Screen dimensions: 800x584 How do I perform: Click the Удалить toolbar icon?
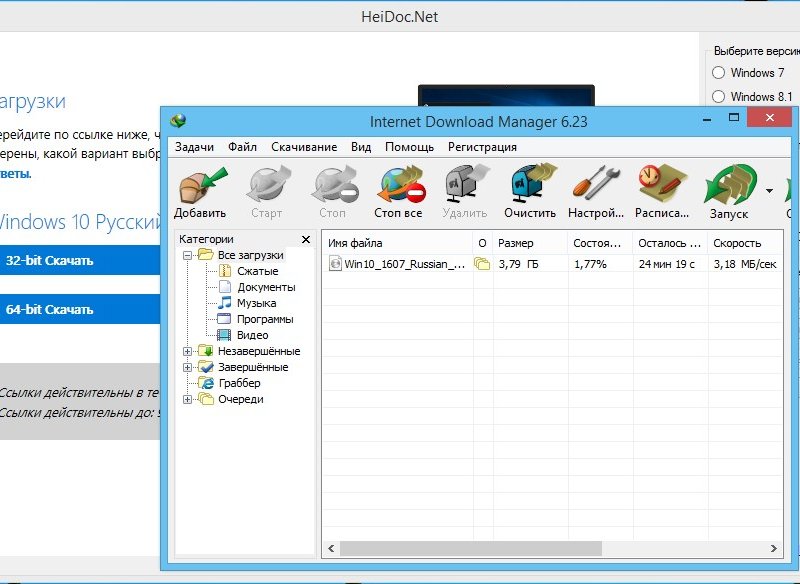[x=466, y=185]
